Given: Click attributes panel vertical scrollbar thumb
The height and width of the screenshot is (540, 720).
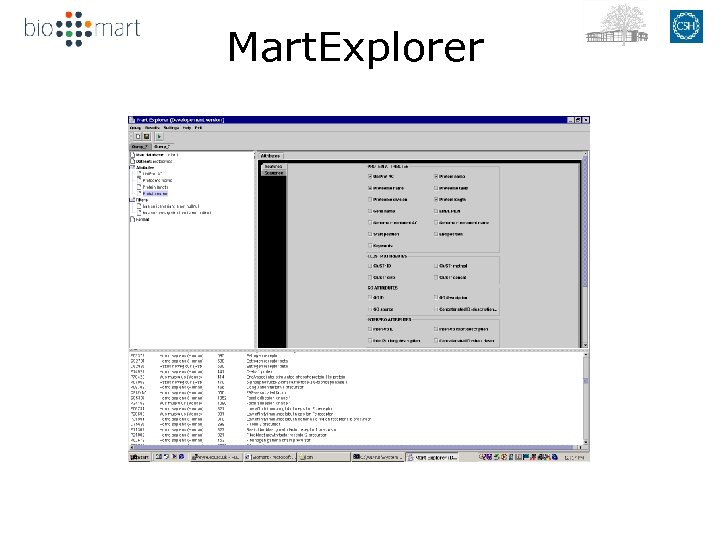Looking at the screenshot, I should pos(585,223).
